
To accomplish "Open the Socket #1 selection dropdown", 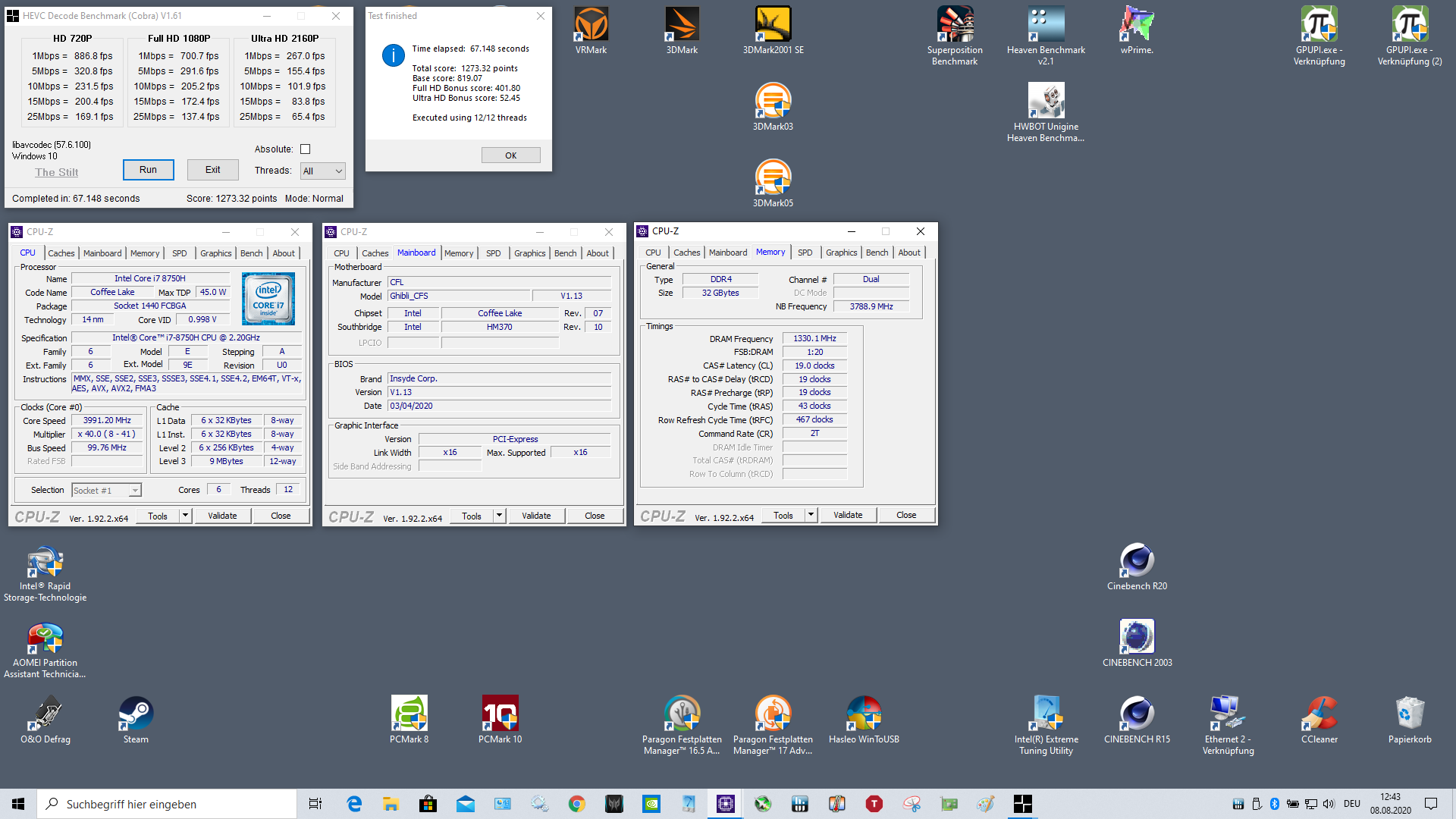I will [107, 491].
